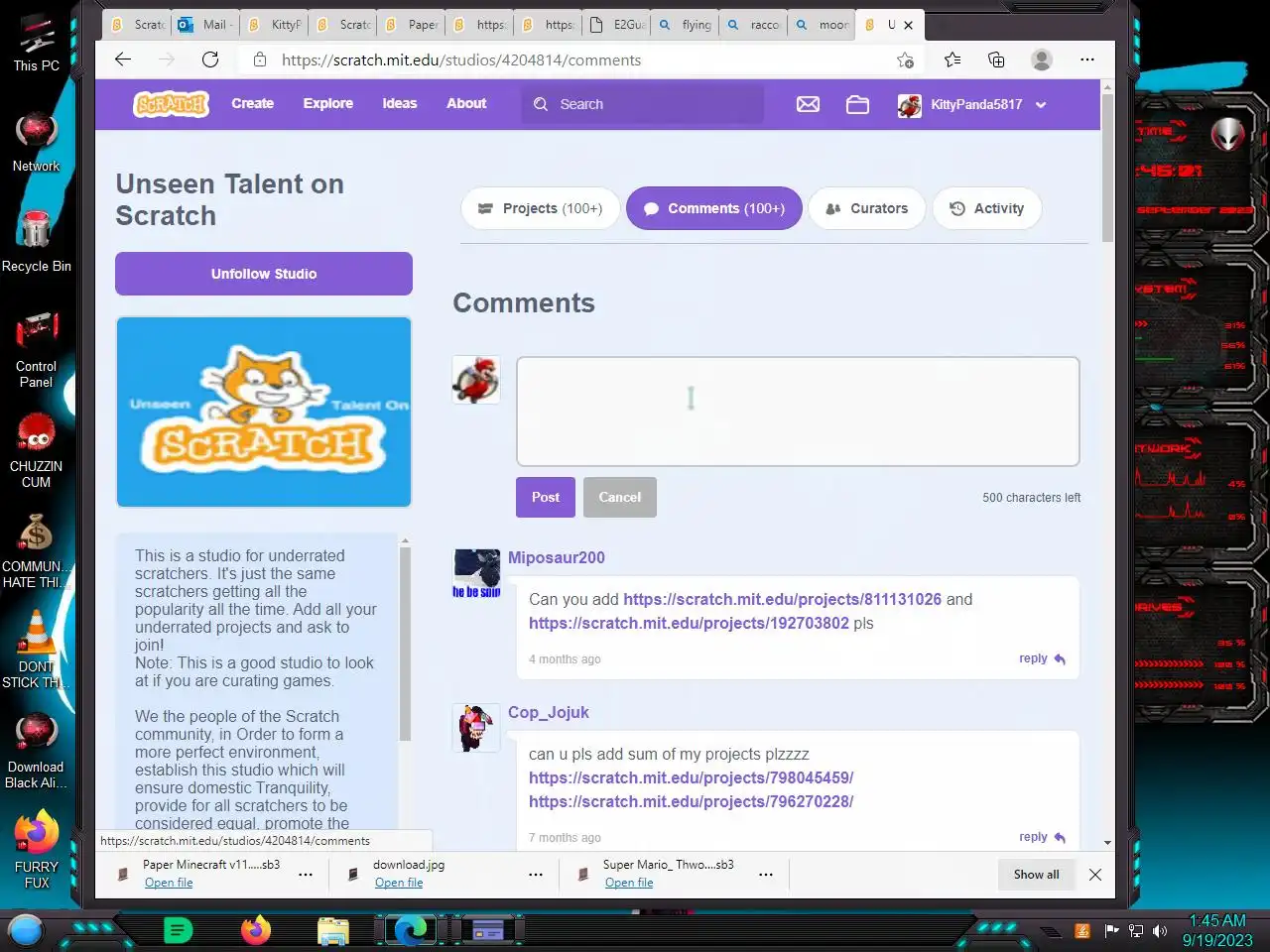Click the KittyPanda5817 profile avatar in navbar
Image resolution: width=1270 pixels, height=952 pixels.
click(909, 105)
